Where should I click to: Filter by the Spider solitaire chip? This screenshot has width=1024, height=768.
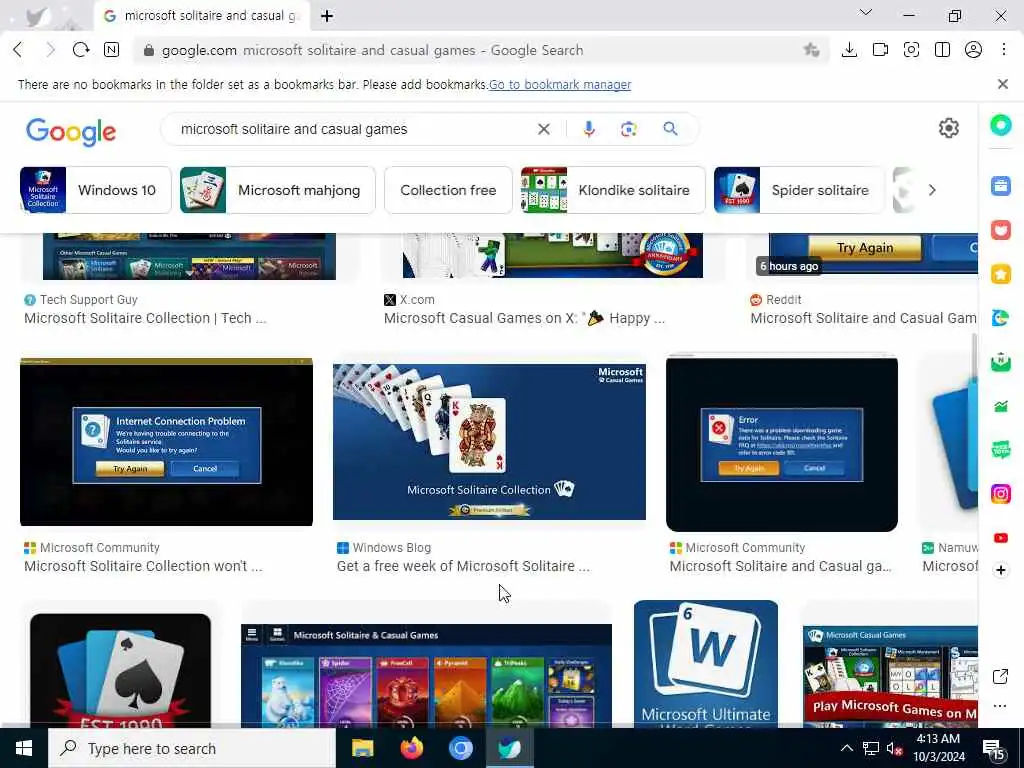[799, 190]
